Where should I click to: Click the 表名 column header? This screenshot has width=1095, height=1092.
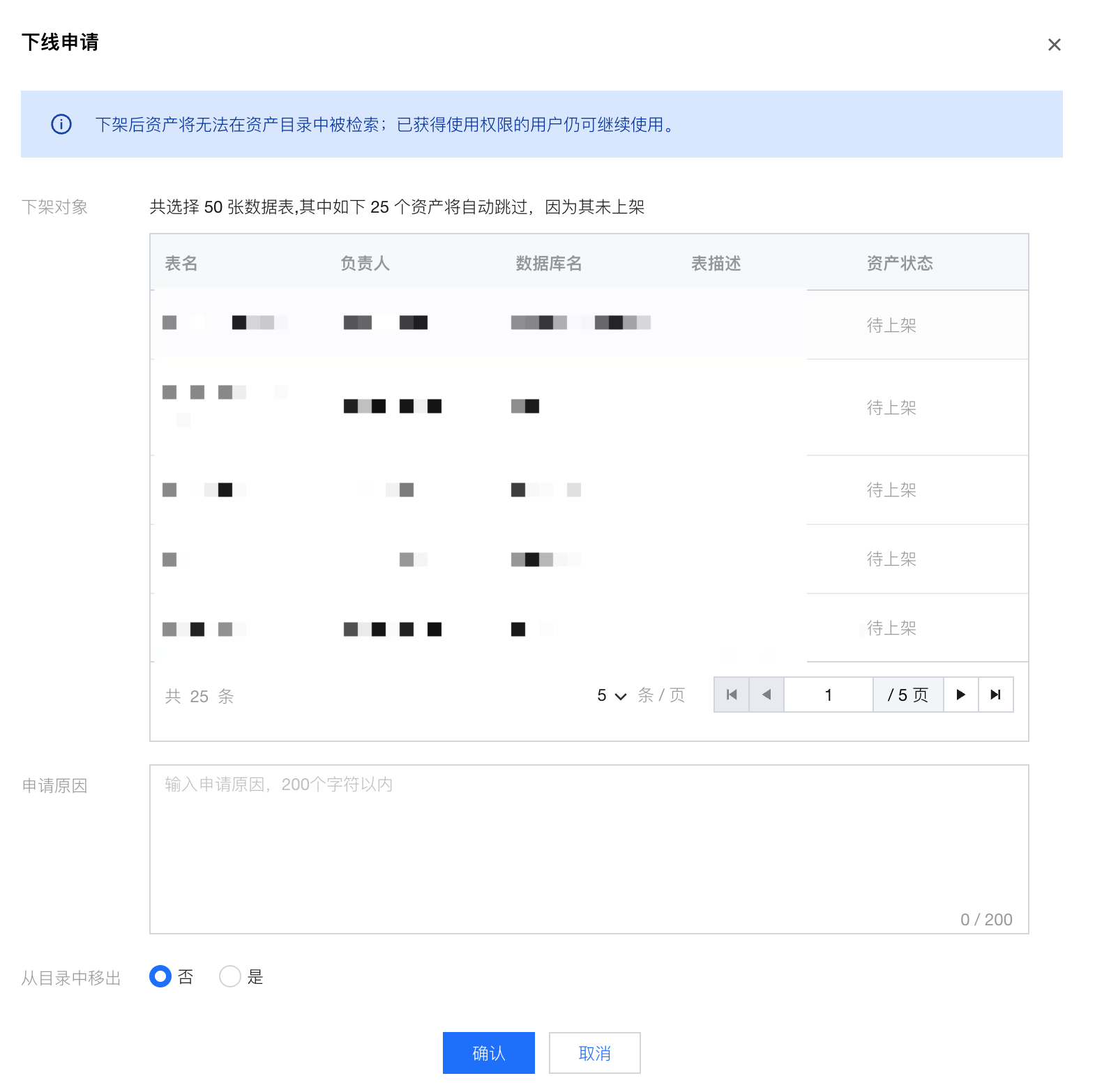[181, 263]
